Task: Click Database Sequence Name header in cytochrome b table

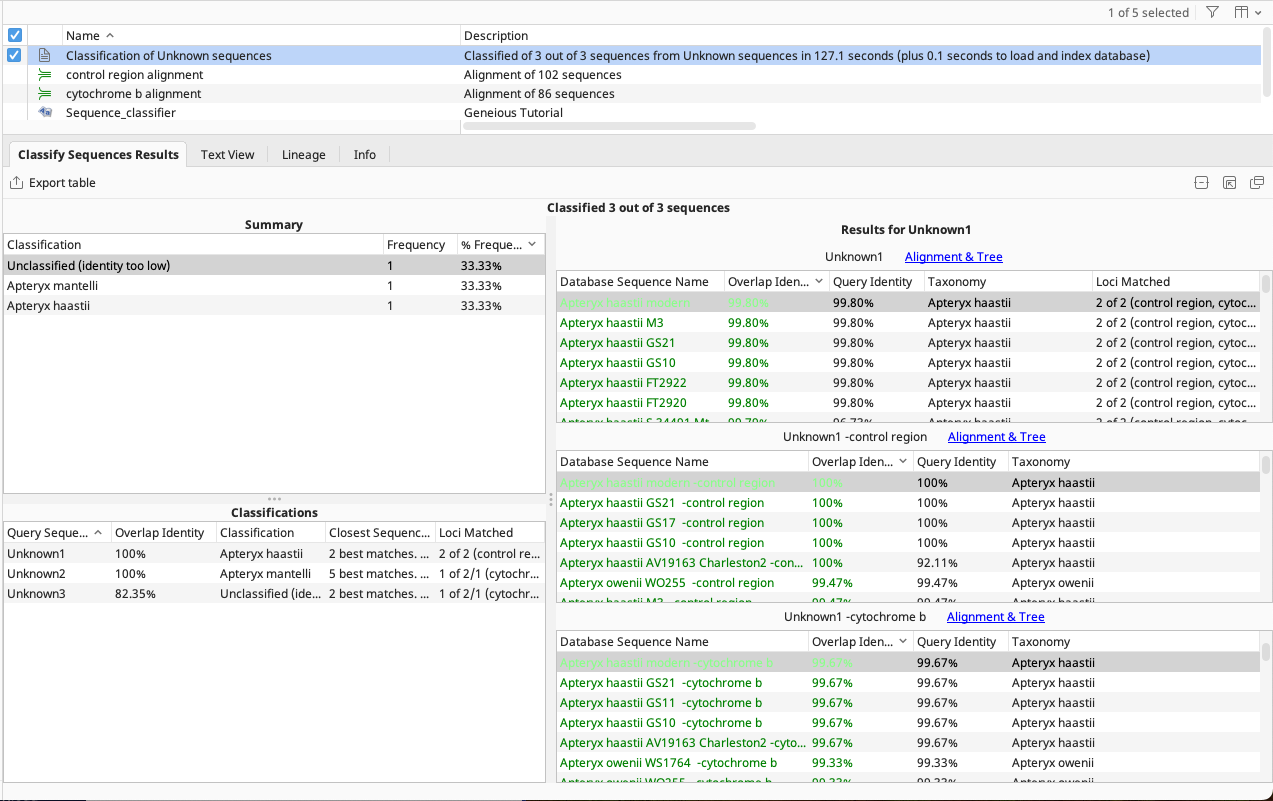Action: click(682, 642)
